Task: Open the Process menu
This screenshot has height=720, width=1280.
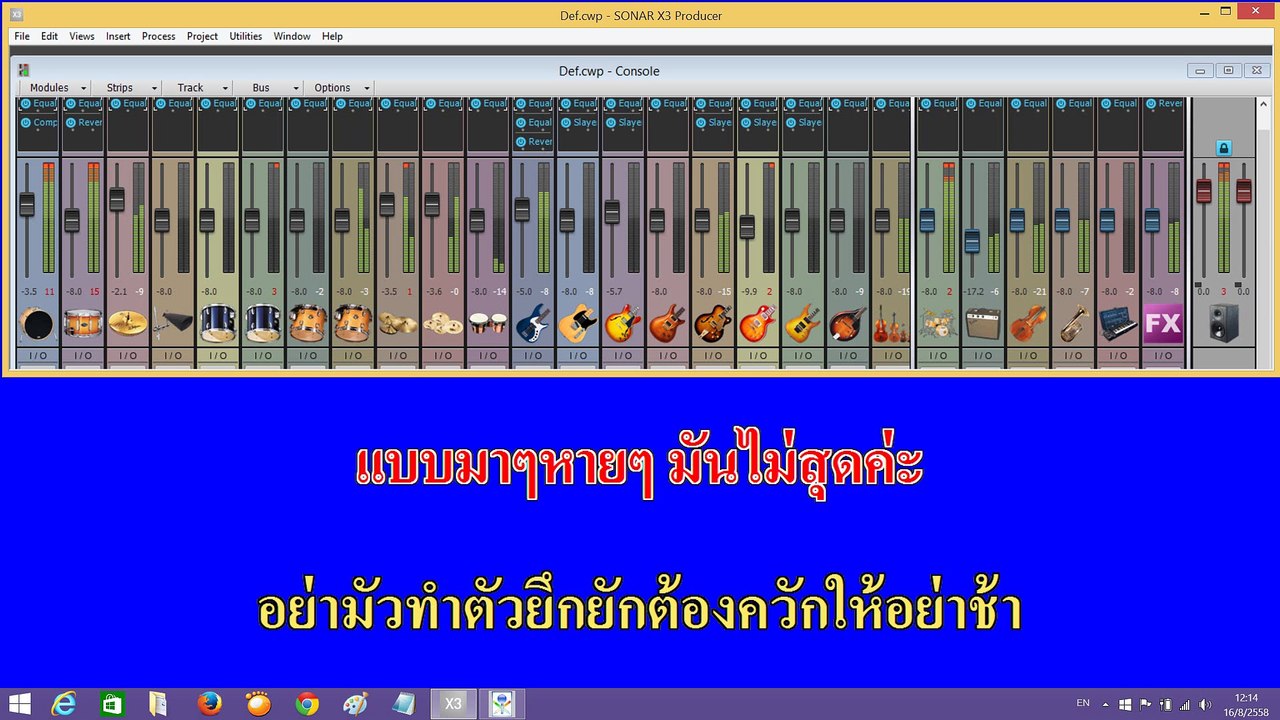Action: (x=158, y=36)
